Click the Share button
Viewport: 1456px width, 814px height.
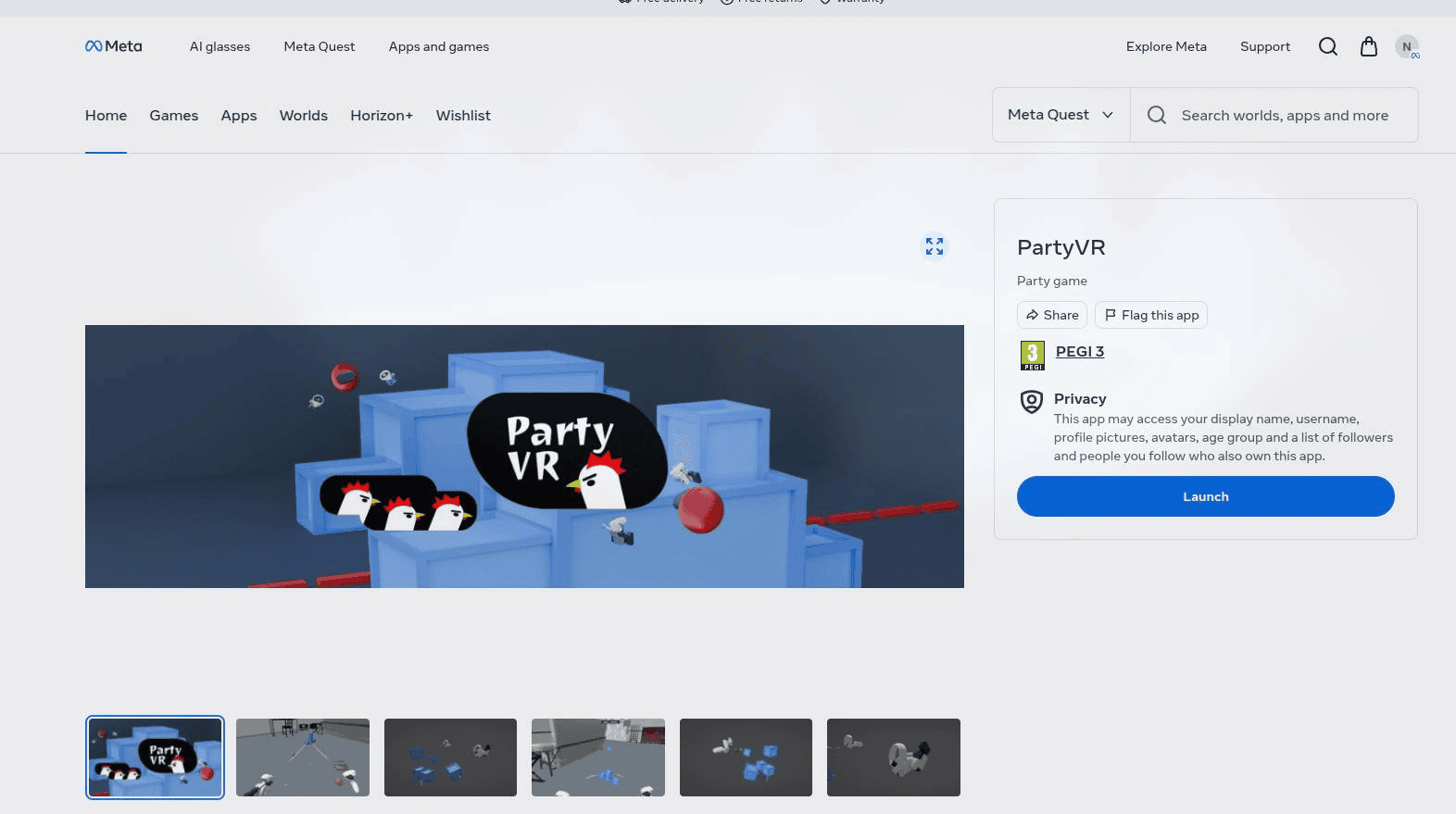click(x=1052, y=315)
